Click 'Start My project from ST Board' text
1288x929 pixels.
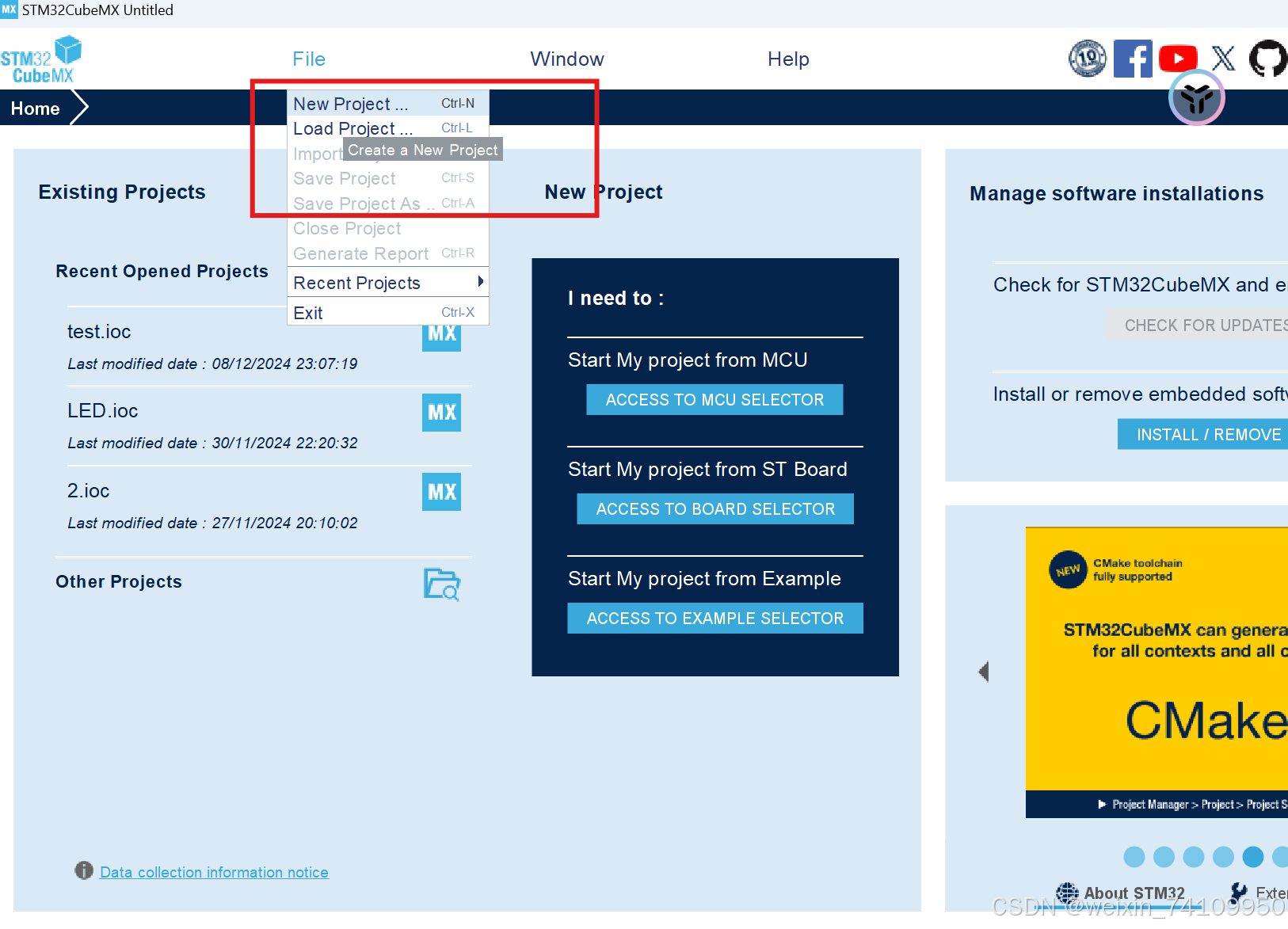(707, 470)
